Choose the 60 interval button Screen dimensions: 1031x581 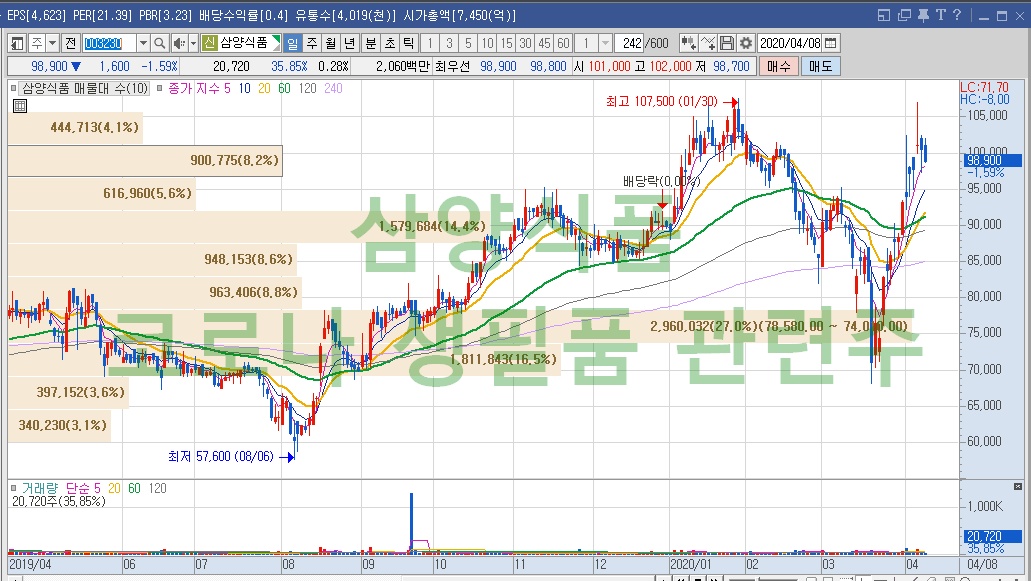(563, 43)
